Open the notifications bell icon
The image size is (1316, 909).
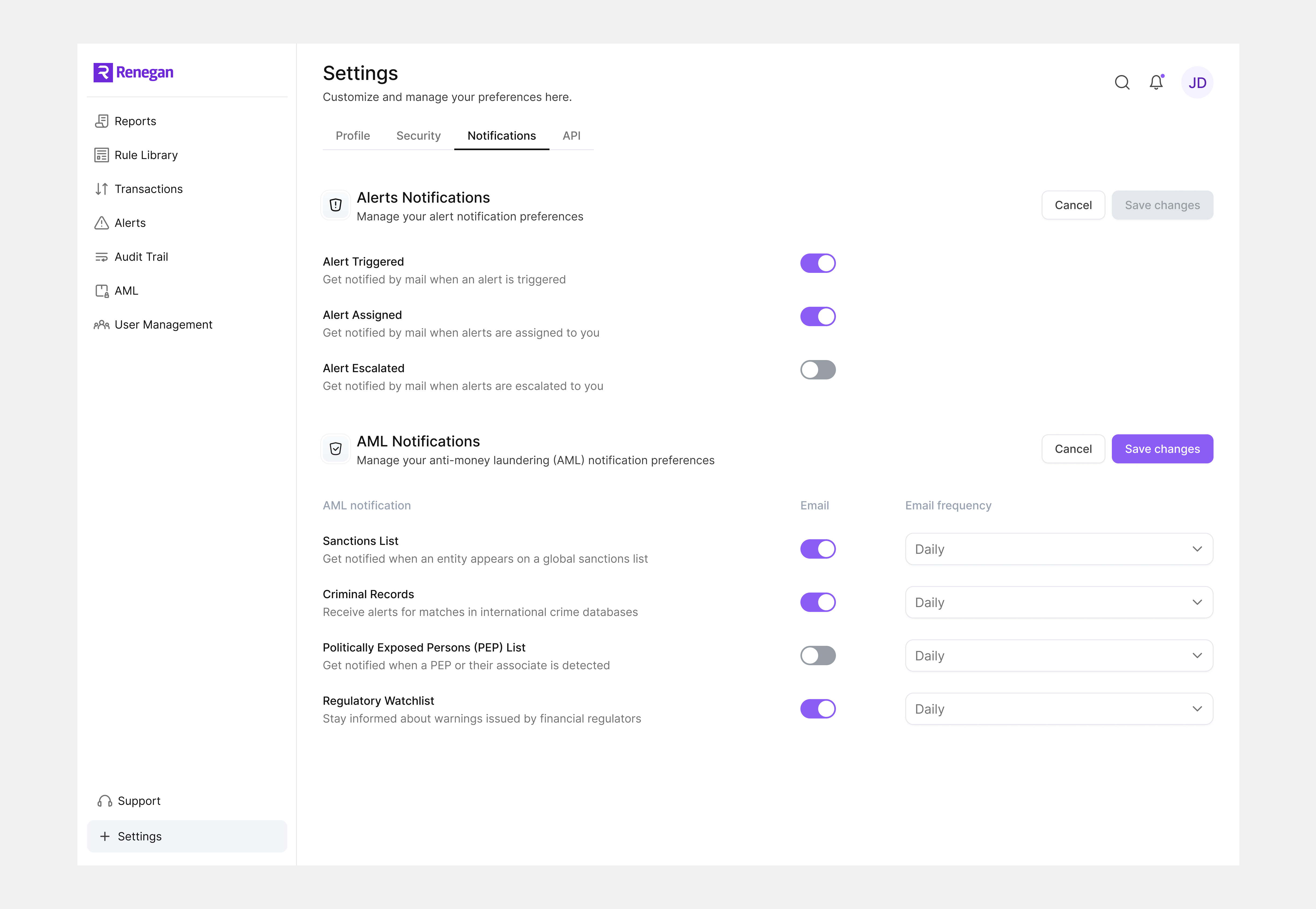pos(1156,83)
